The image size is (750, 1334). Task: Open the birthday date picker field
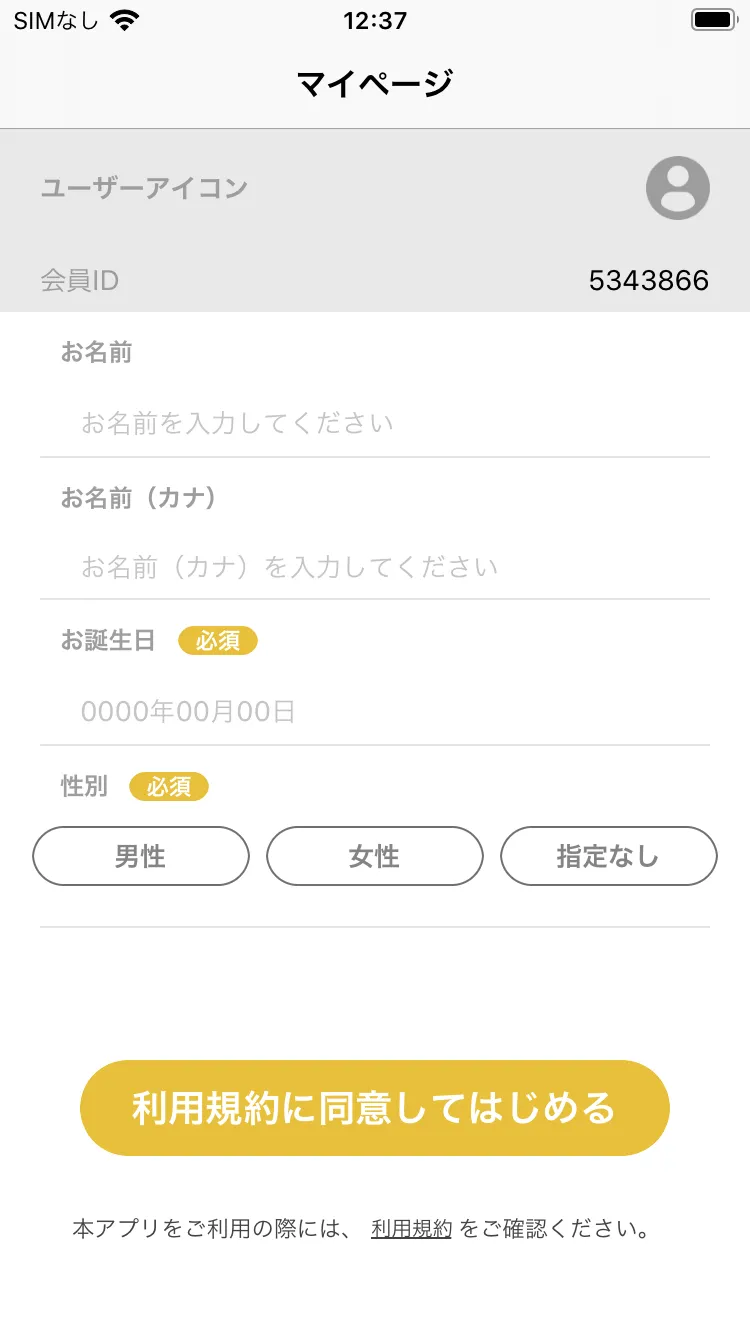375,711
